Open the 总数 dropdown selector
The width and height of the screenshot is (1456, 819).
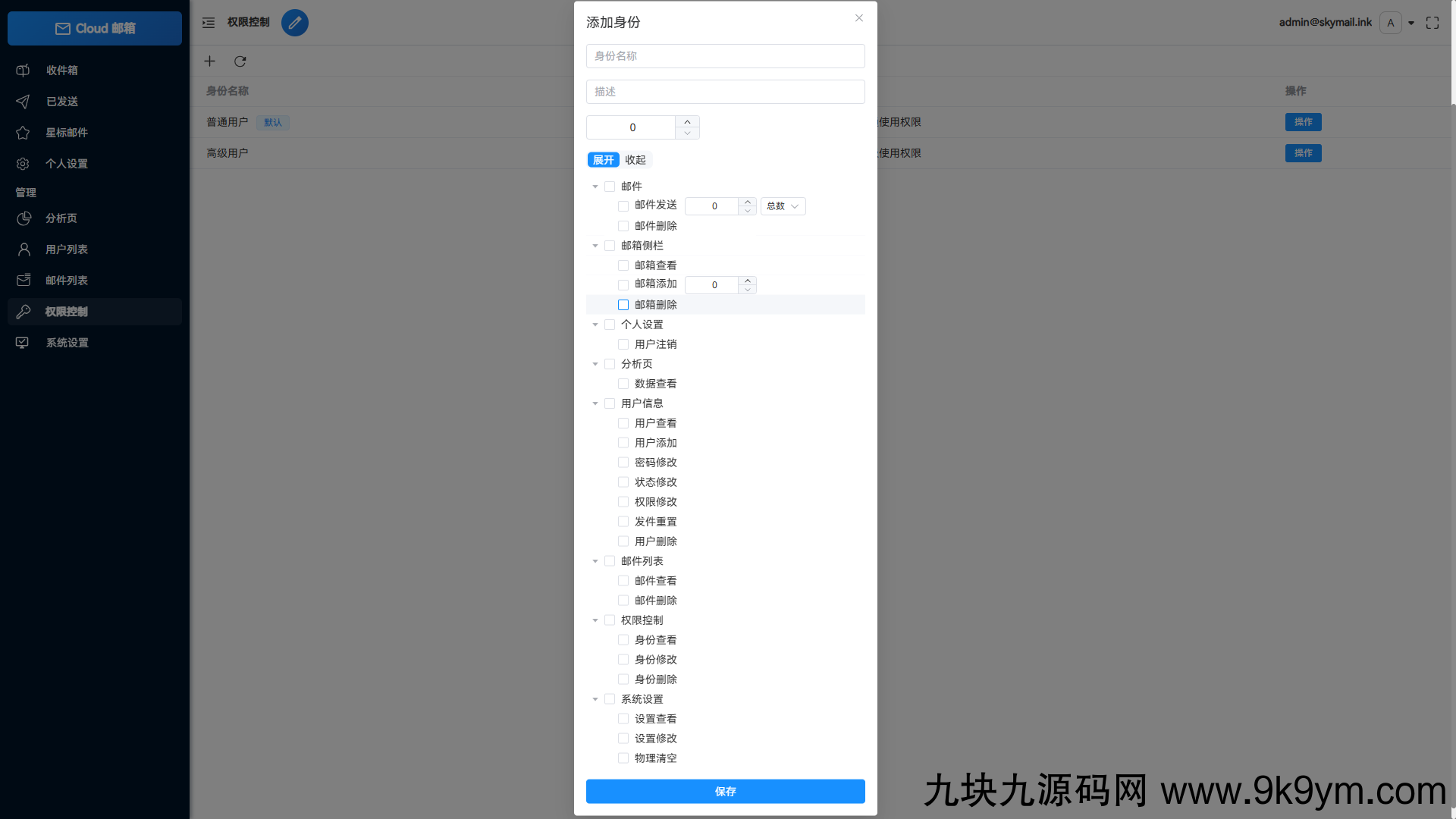783,206
